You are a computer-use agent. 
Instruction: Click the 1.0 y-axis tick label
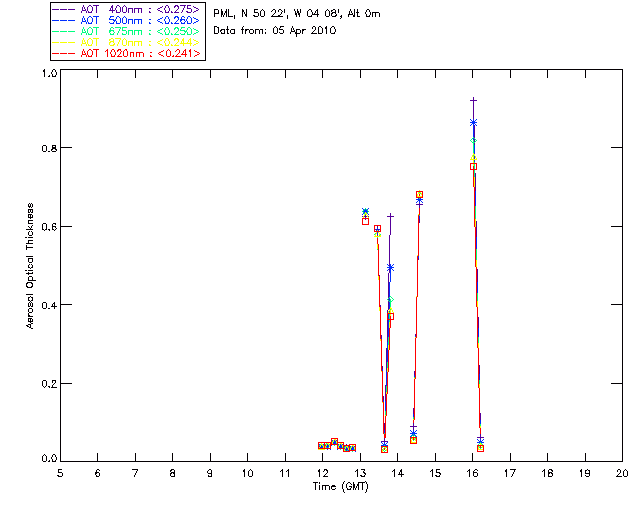click(x=49, y=73)
